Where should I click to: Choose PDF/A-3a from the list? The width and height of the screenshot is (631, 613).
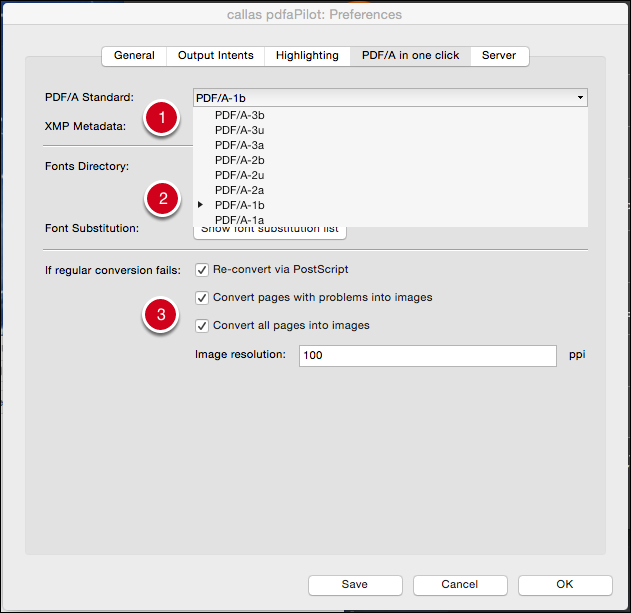[x=390, y=145]
